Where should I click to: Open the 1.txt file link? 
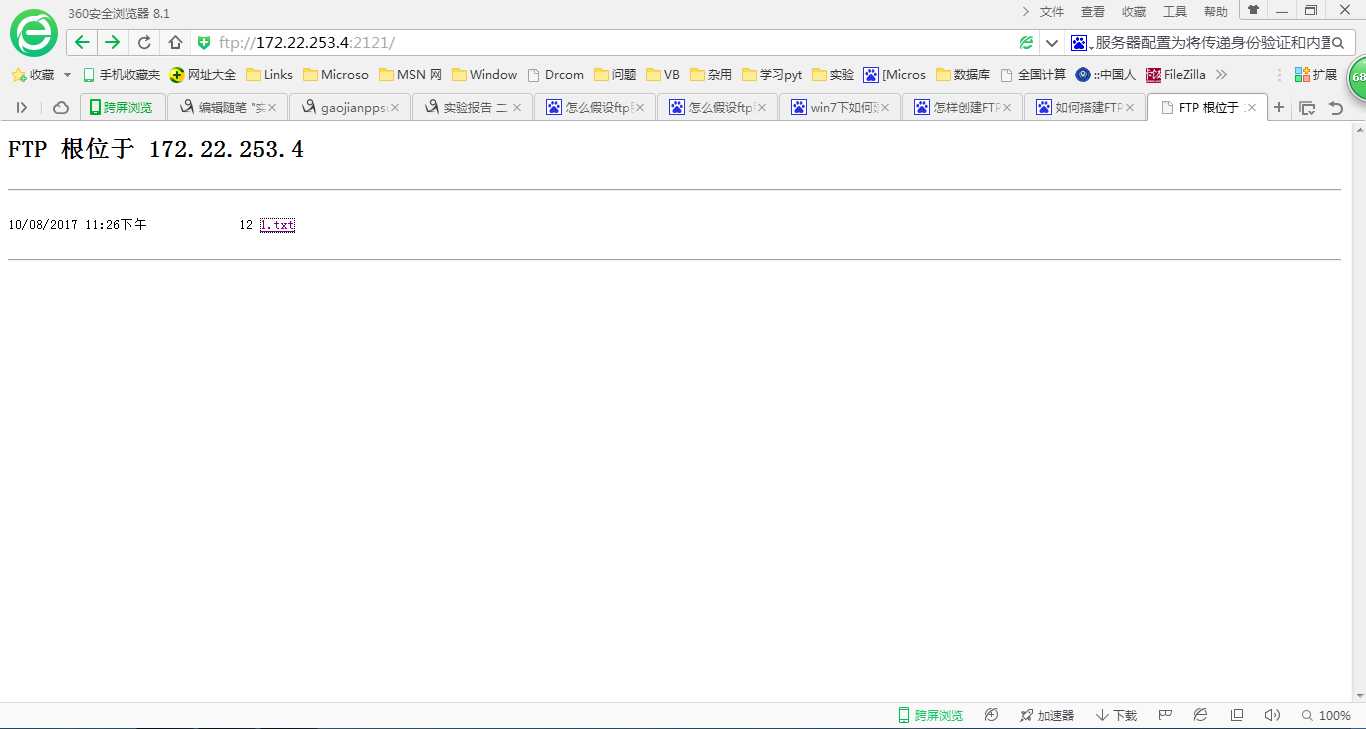click(x=277, y=225)
